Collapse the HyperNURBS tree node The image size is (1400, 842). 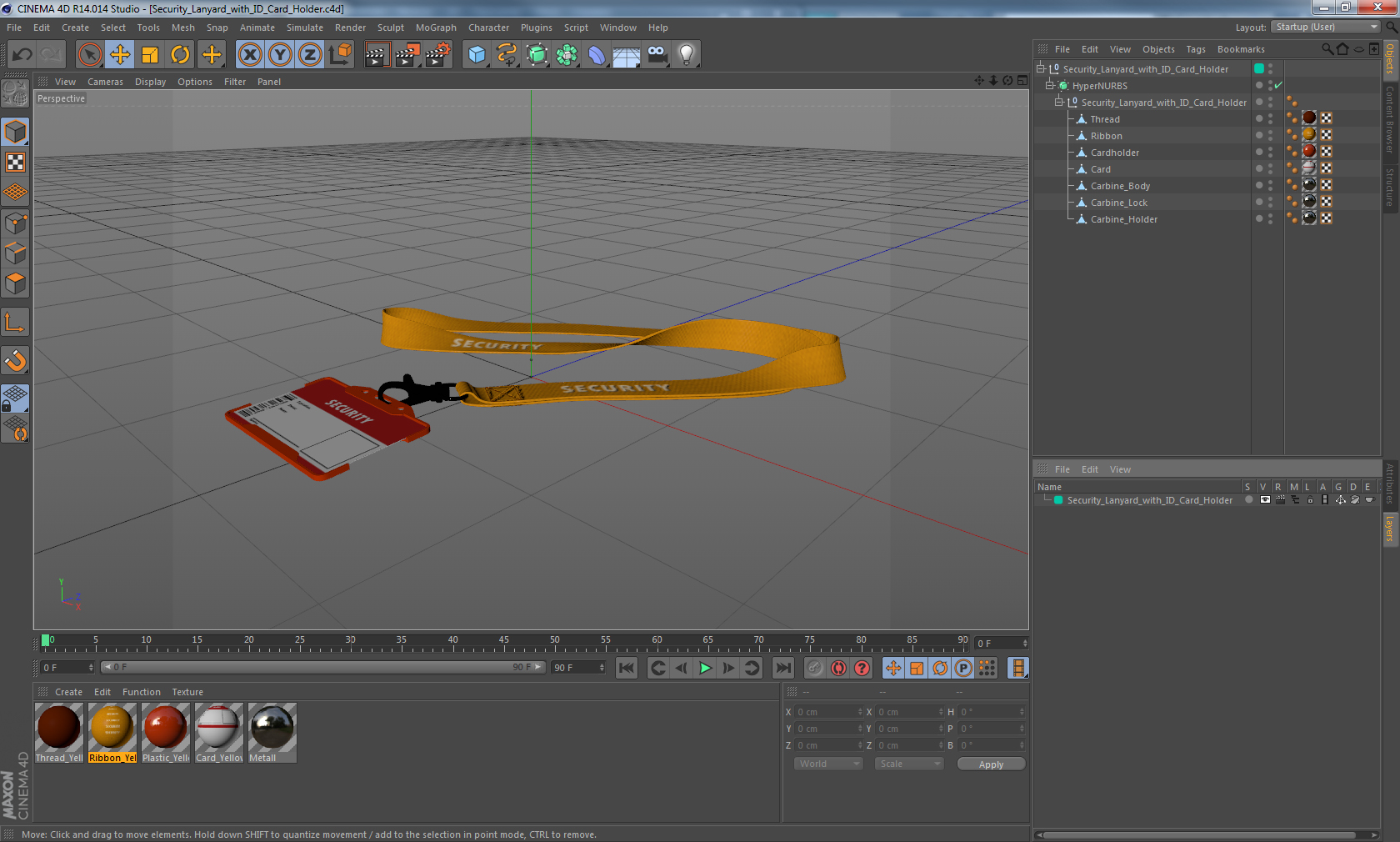pos(1050,86)
